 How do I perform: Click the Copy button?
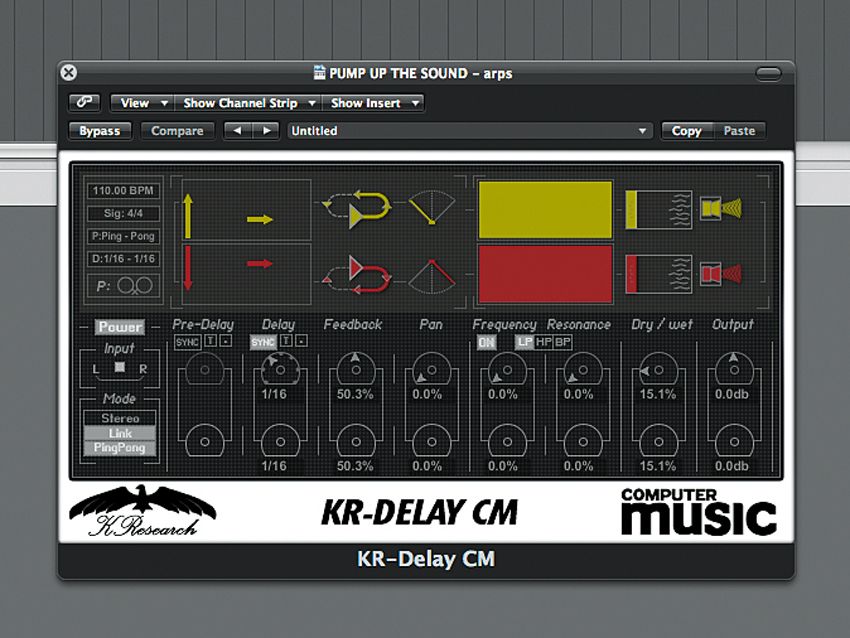pos(686,130)
